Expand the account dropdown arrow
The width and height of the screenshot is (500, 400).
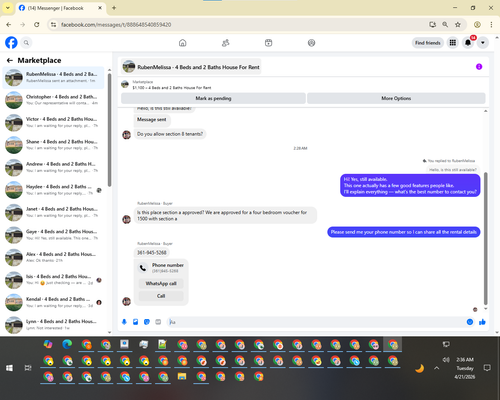point(483,43)
